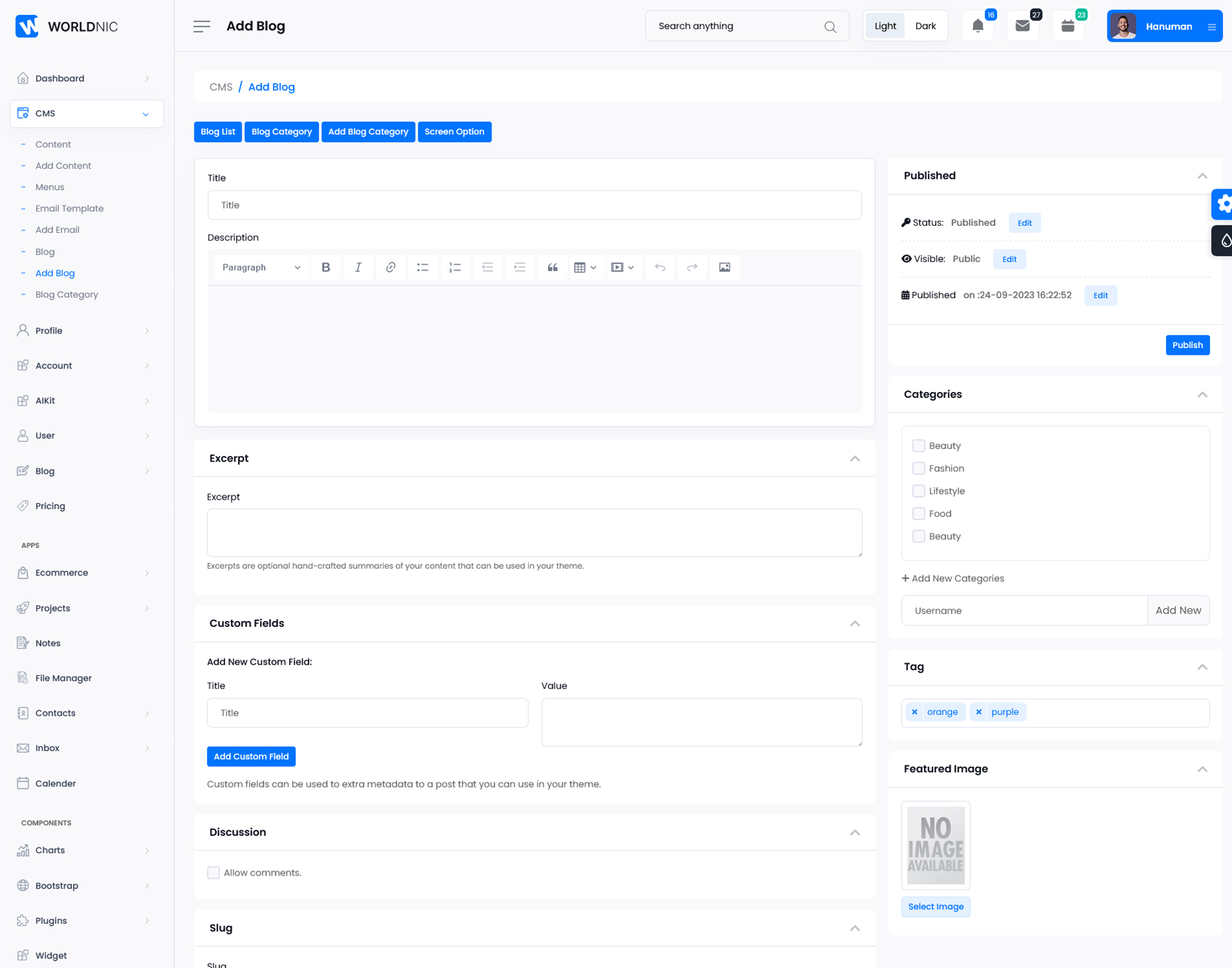
Task: Click the Bold formatting icon
Action: (326, 267)
